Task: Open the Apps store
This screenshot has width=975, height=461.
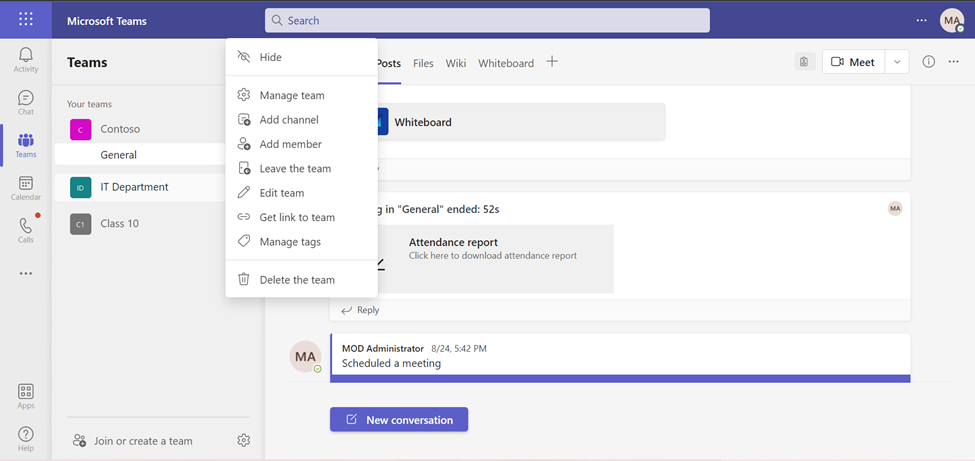Action: [25, 397]
